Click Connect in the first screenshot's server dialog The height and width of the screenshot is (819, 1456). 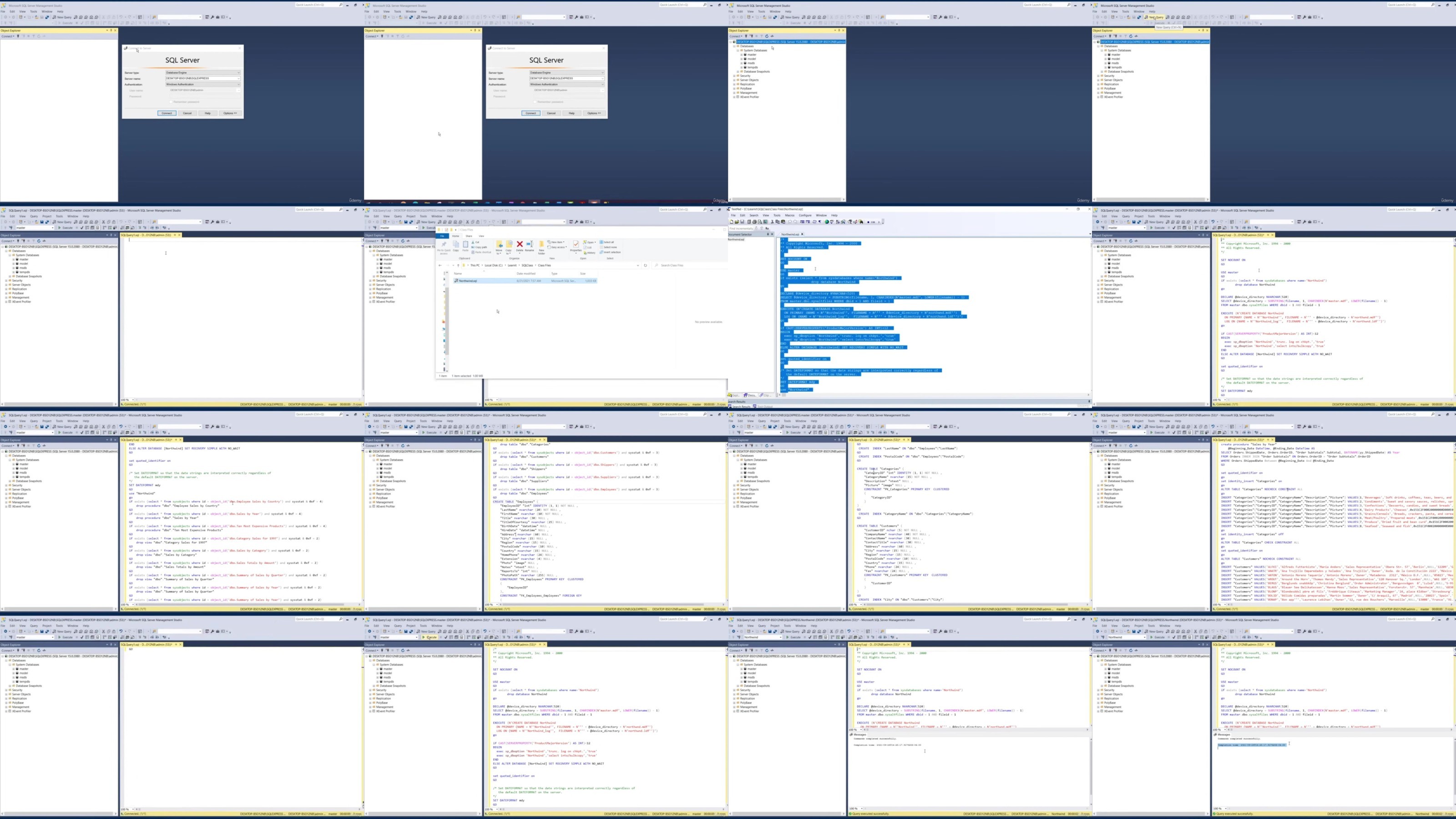click(167, 113)
